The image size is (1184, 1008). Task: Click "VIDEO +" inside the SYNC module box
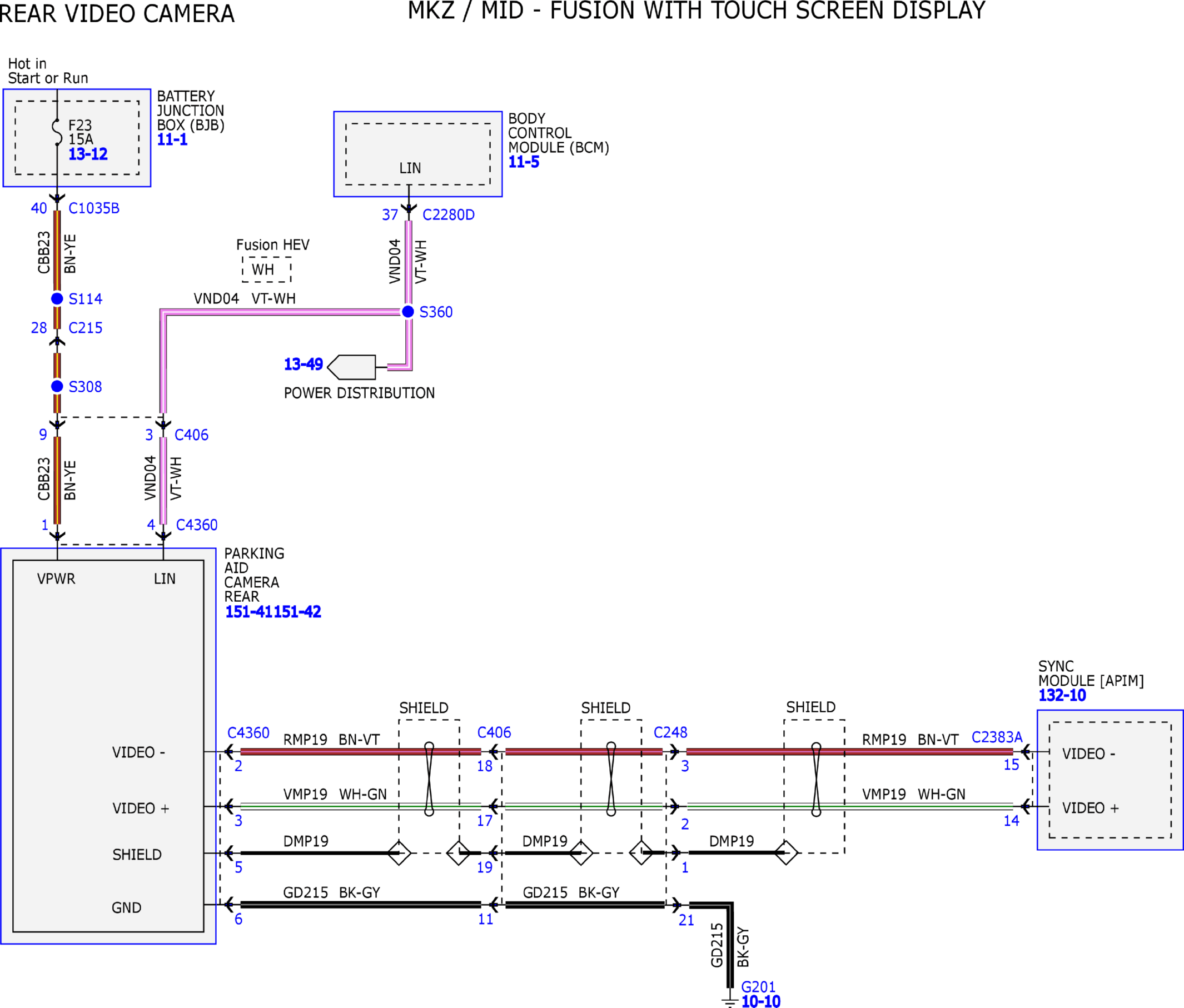(1090, 808)
